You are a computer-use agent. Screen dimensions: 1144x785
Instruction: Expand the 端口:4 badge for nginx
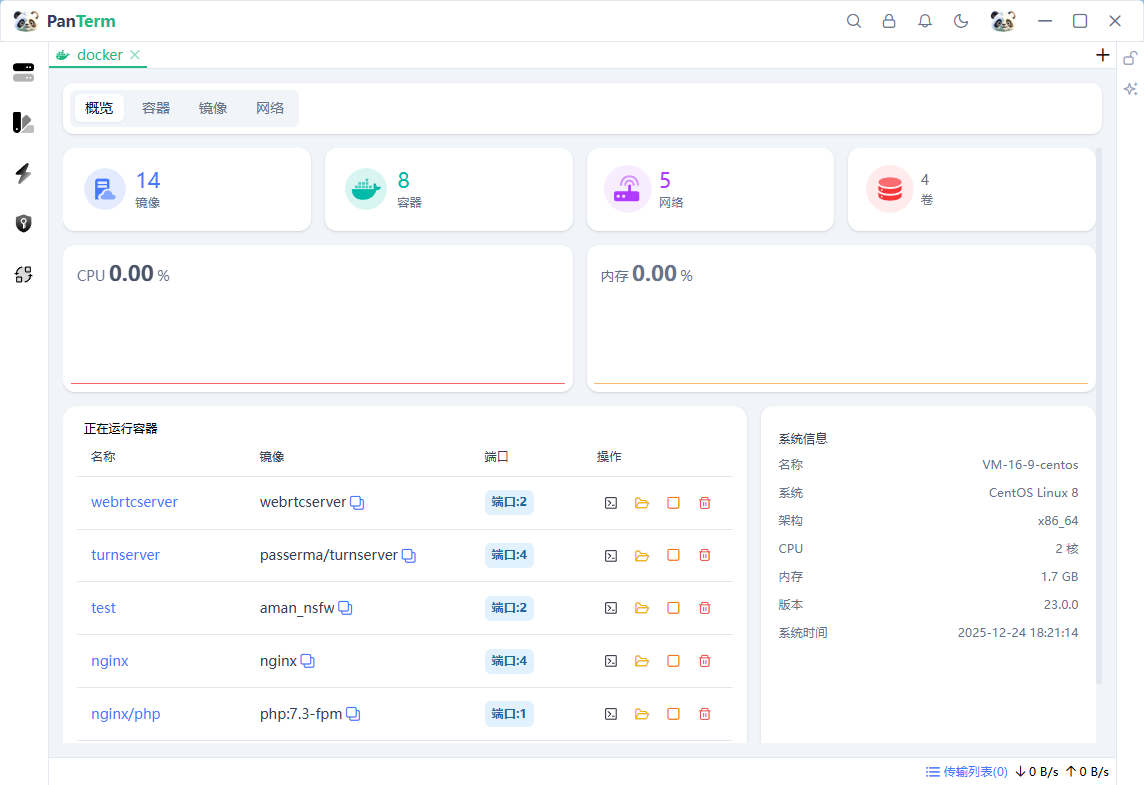click(509, 661)
